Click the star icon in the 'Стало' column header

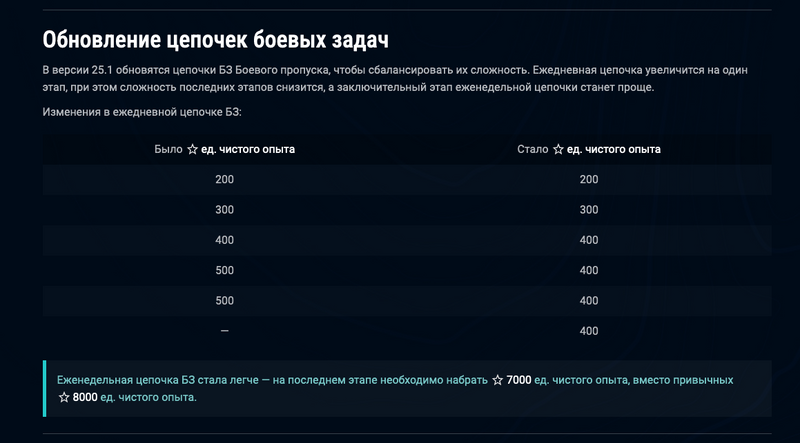(x=558, y=150)
